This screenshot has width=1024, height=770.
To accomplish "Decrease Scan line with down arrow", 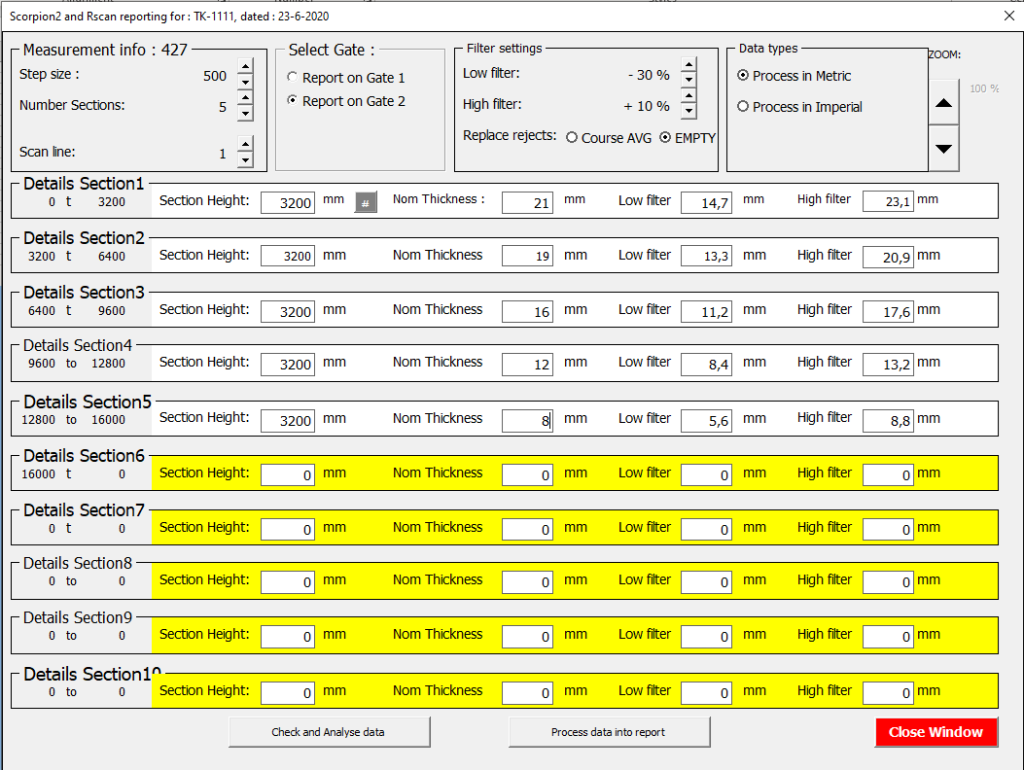I will 245,159.
